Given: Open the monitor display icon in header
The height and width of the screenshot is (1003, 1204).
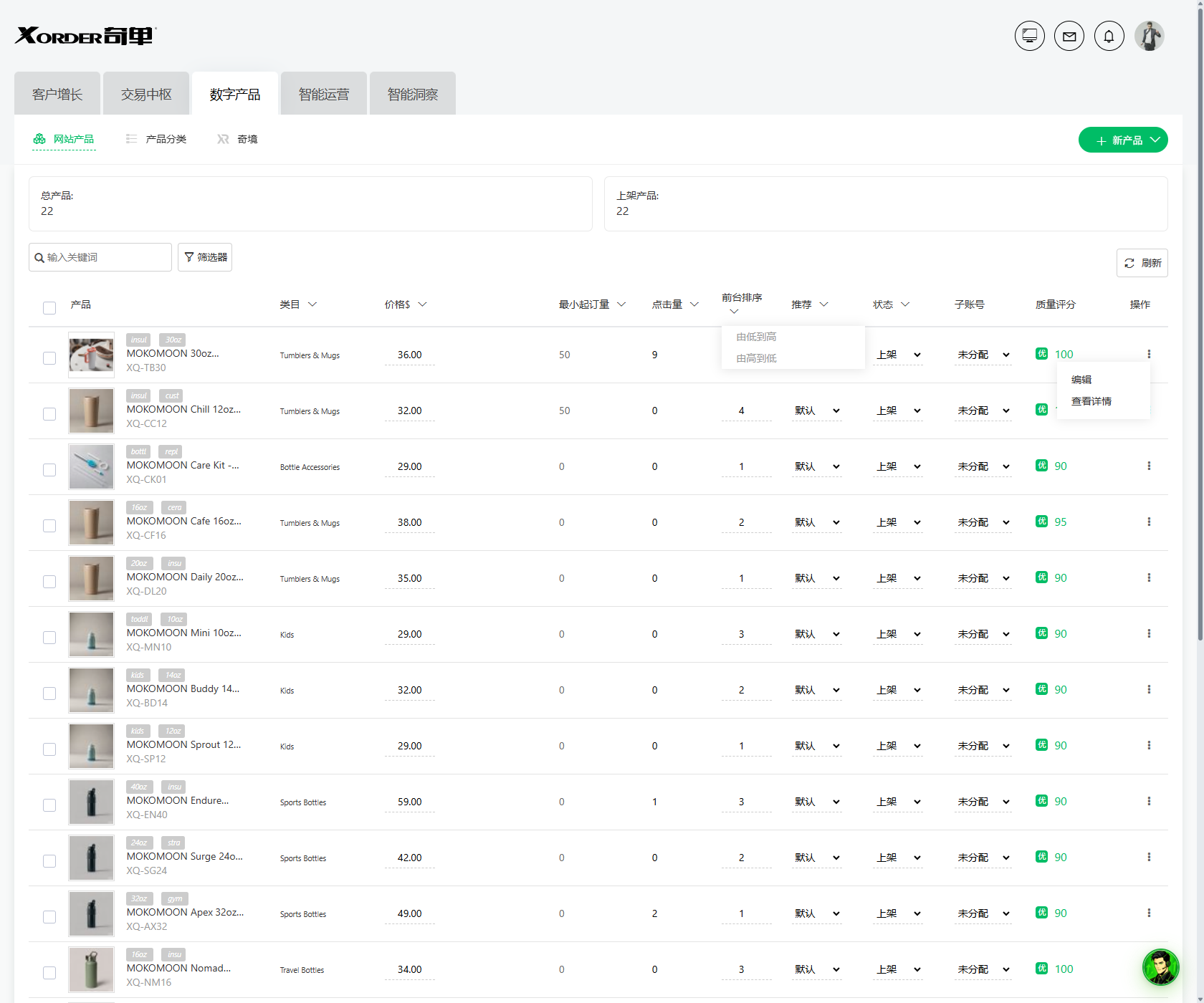Looking at the screenshot, I should tap(1030, 36).
